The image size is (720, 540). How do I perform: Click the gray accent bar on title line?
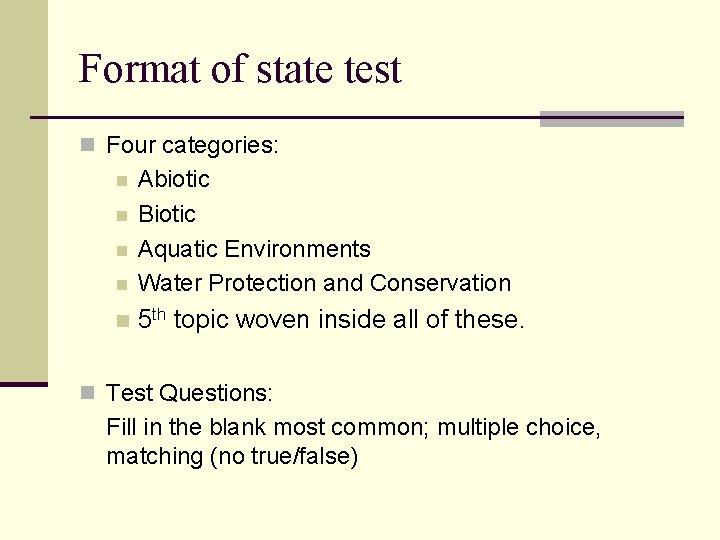pyautogui.click(x=612, y=119)
